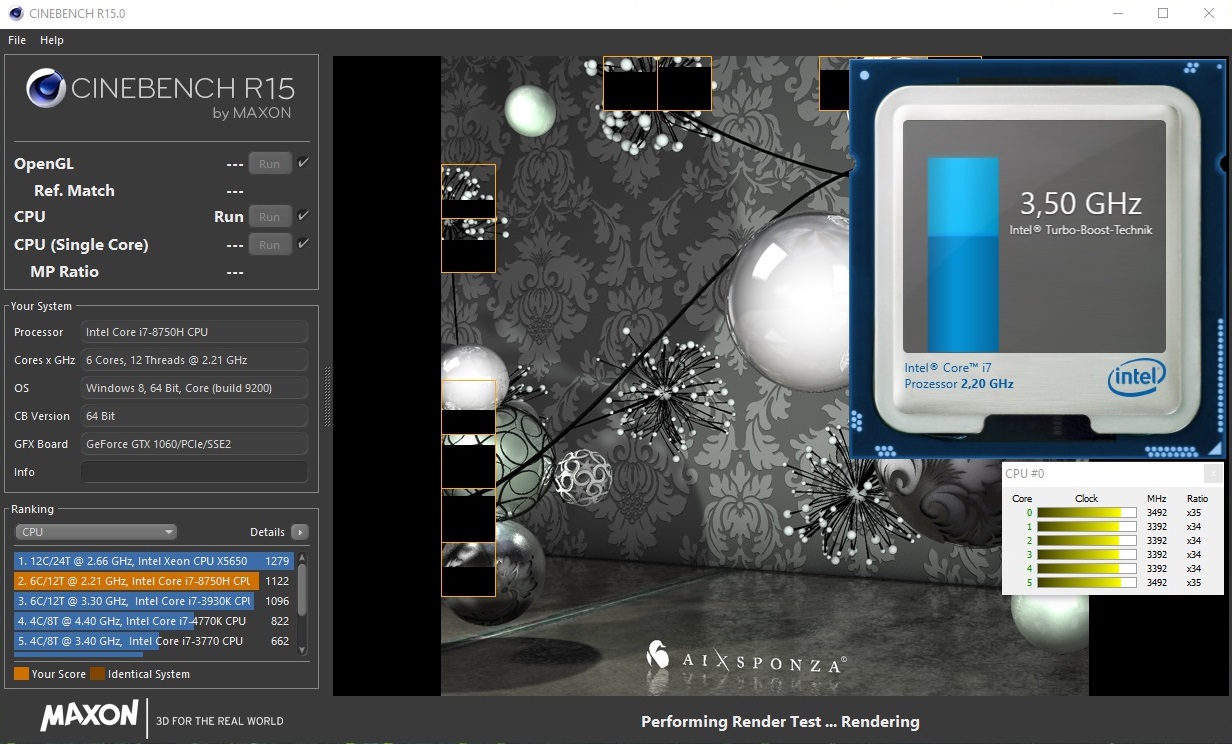
Task: Click the MAXON logo at bottom
Action: tap(90, 715)
